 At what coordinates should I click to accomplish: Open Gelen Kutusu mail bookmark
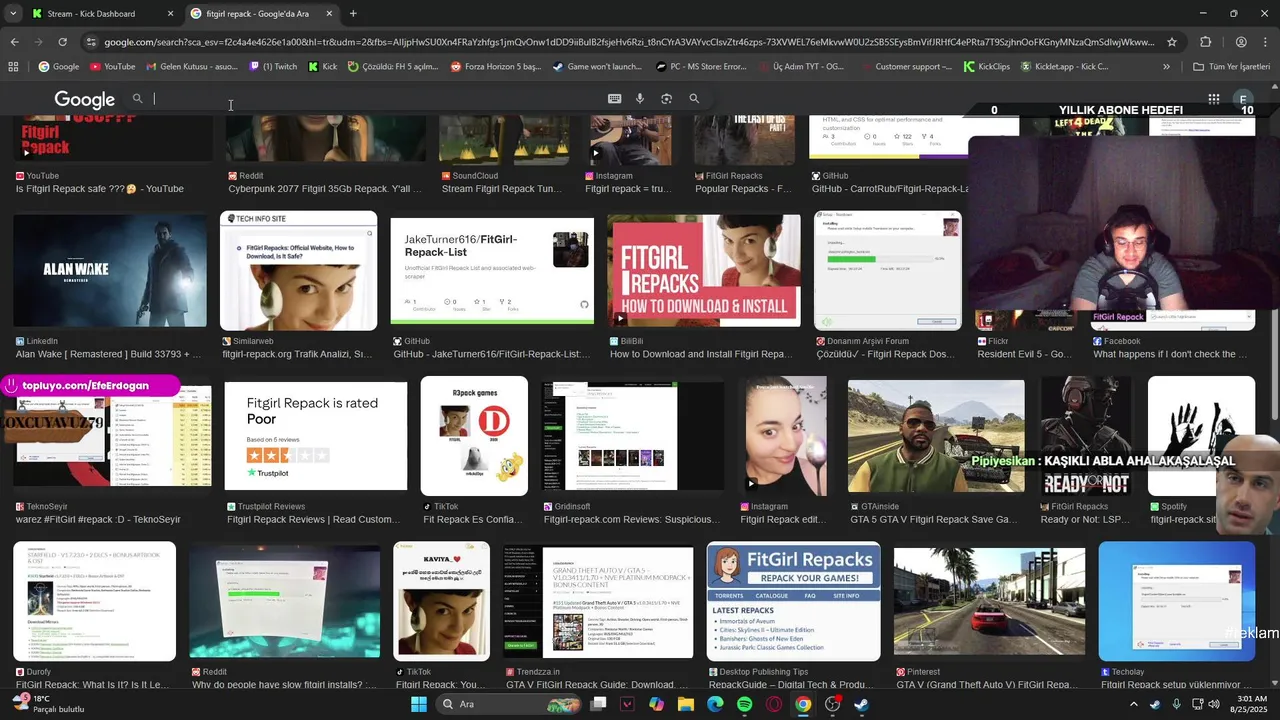[x=192, y=67]
